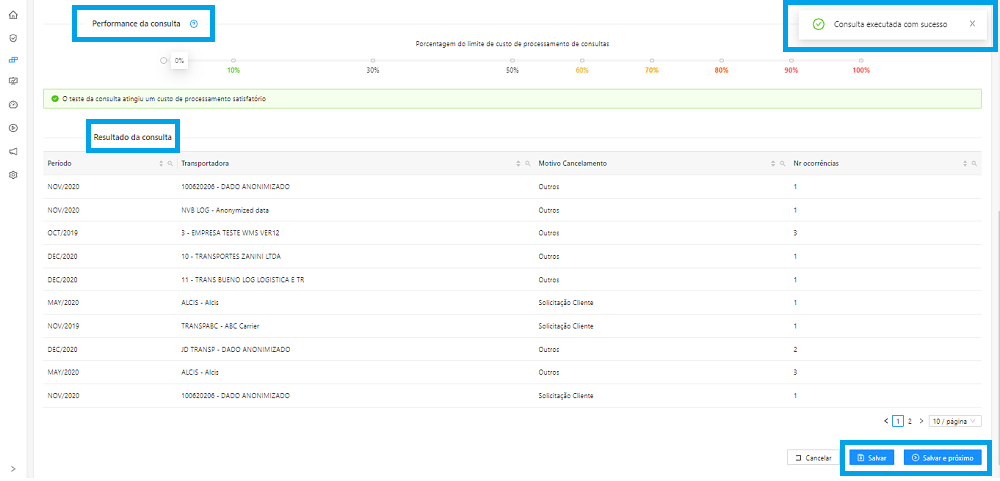The height and width of the screenshot is (481, 1000).
Task: Search within the Transportadora column
Action: [x=527, y=164]
